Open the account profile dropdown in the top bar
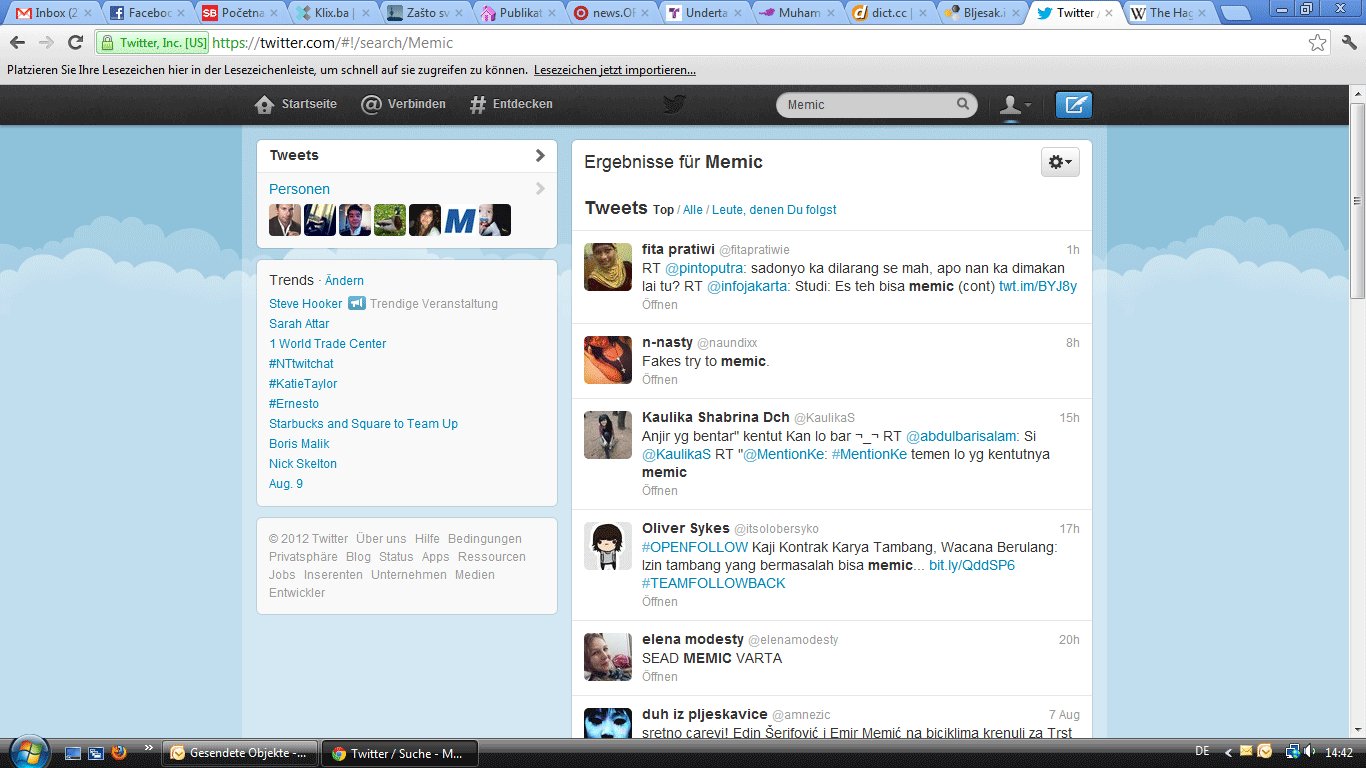Image resolution: width=1366 pixels, height=768 pixels. [1016, 105]
